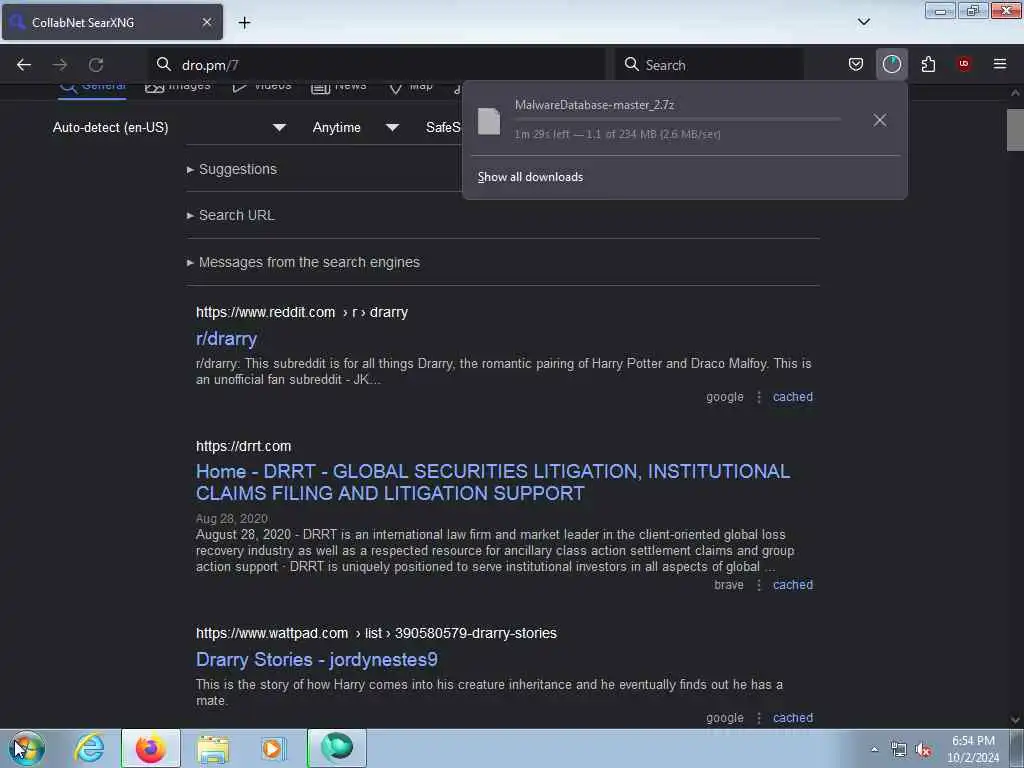Switch to the Videos search tab
Screen dimensions: 1024x768
(x=261, y=86)
